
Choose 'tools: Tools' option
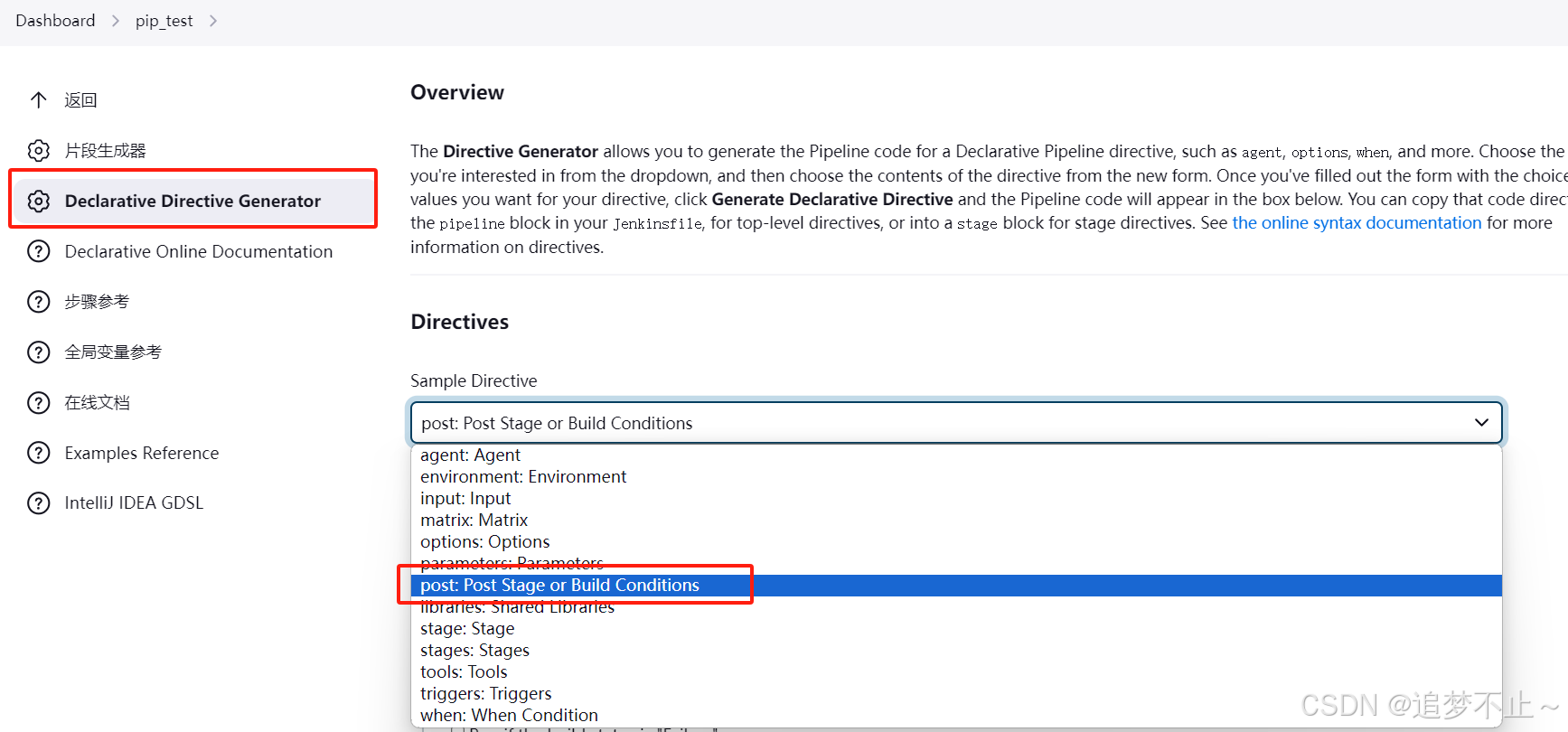coord(956,671)
